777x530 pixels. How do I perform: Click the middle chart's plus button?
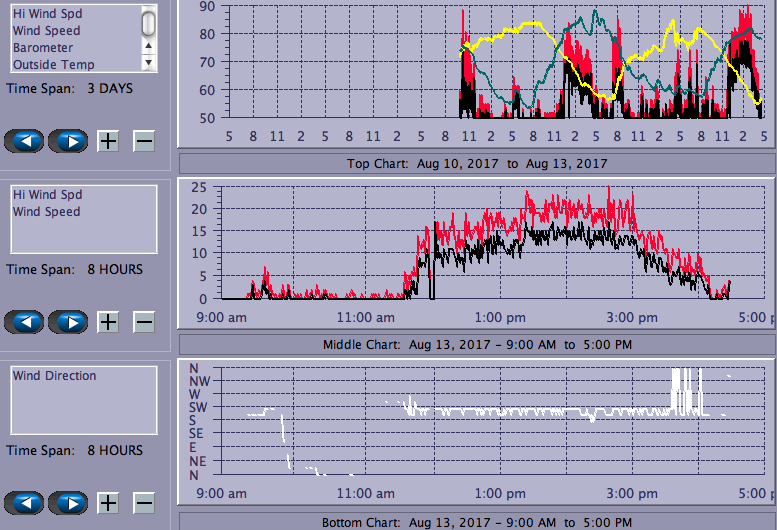point(108,322)
